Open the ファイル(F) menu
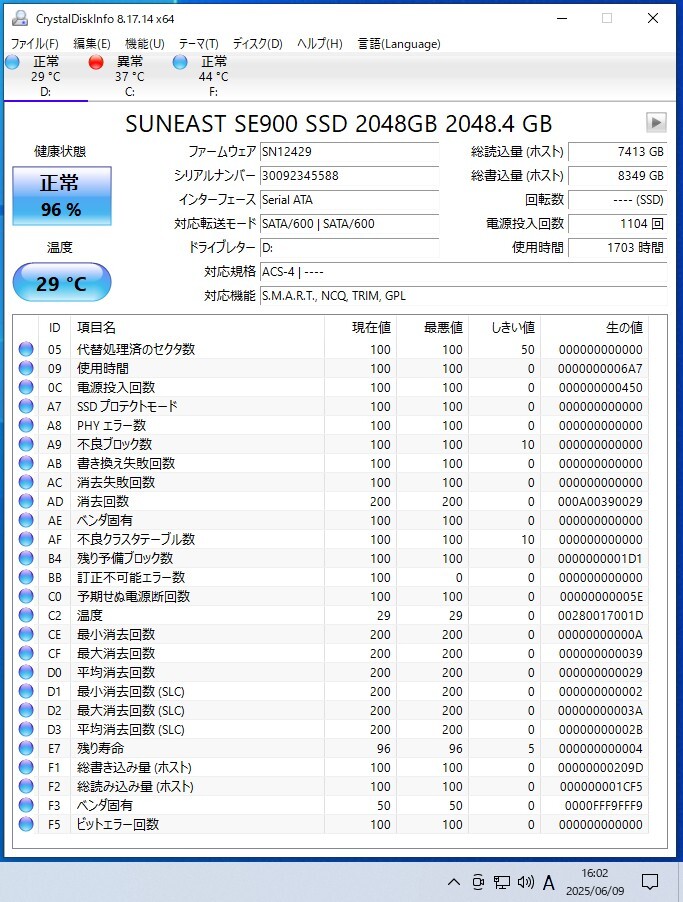683x902 pixels. pos(35,44)
